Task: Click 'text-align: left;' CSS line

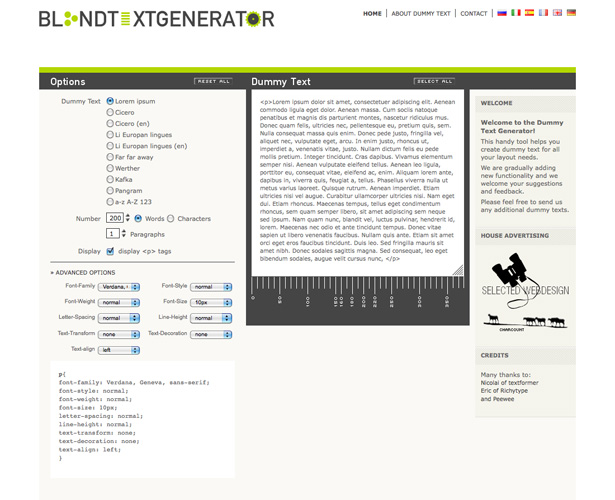Action: coord(90,450)
